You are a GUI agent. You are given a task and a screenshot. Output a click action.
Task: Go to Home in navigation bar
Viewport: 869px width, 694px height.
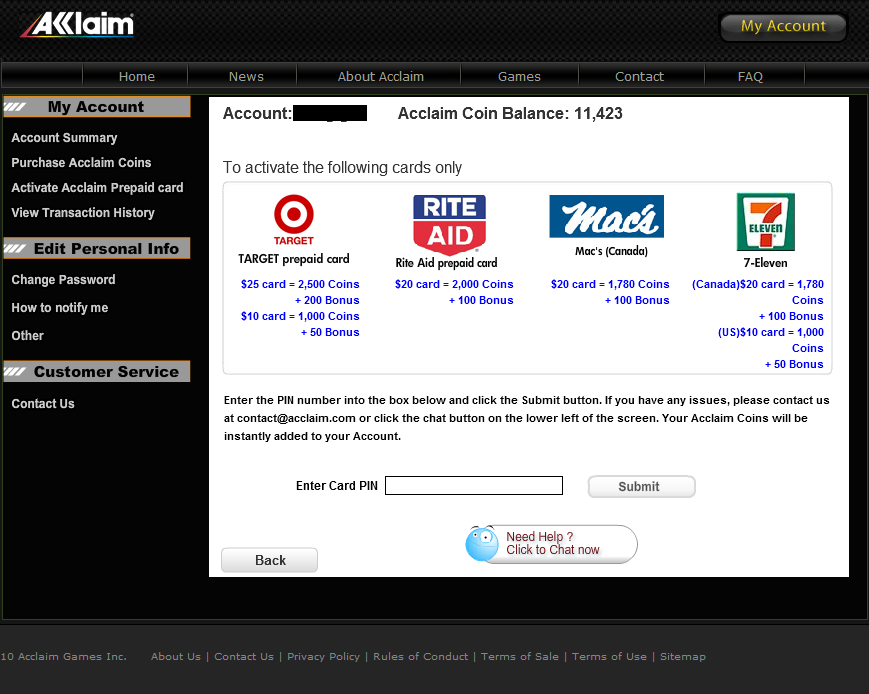136,76
